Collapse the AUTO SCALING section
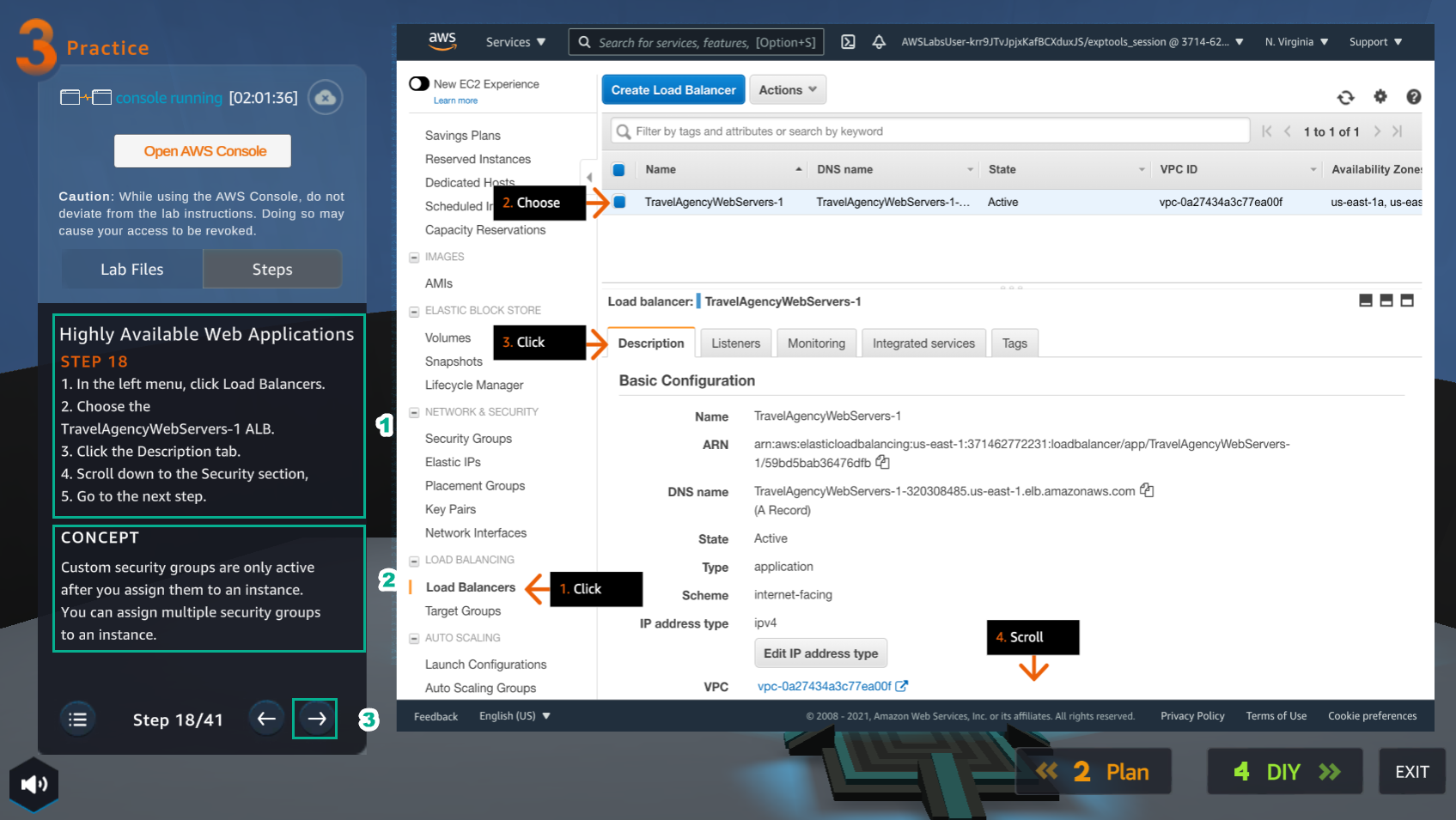 [x=414, y=639]
